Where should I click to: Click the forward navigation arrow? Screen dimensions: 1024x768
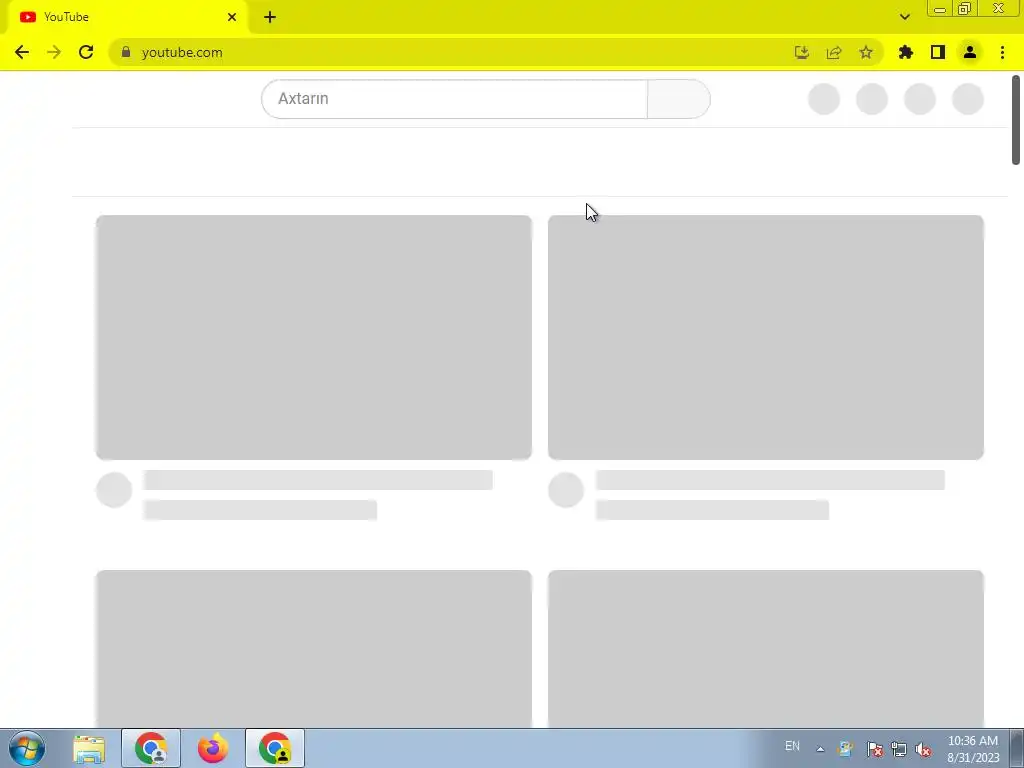[54, 52]
